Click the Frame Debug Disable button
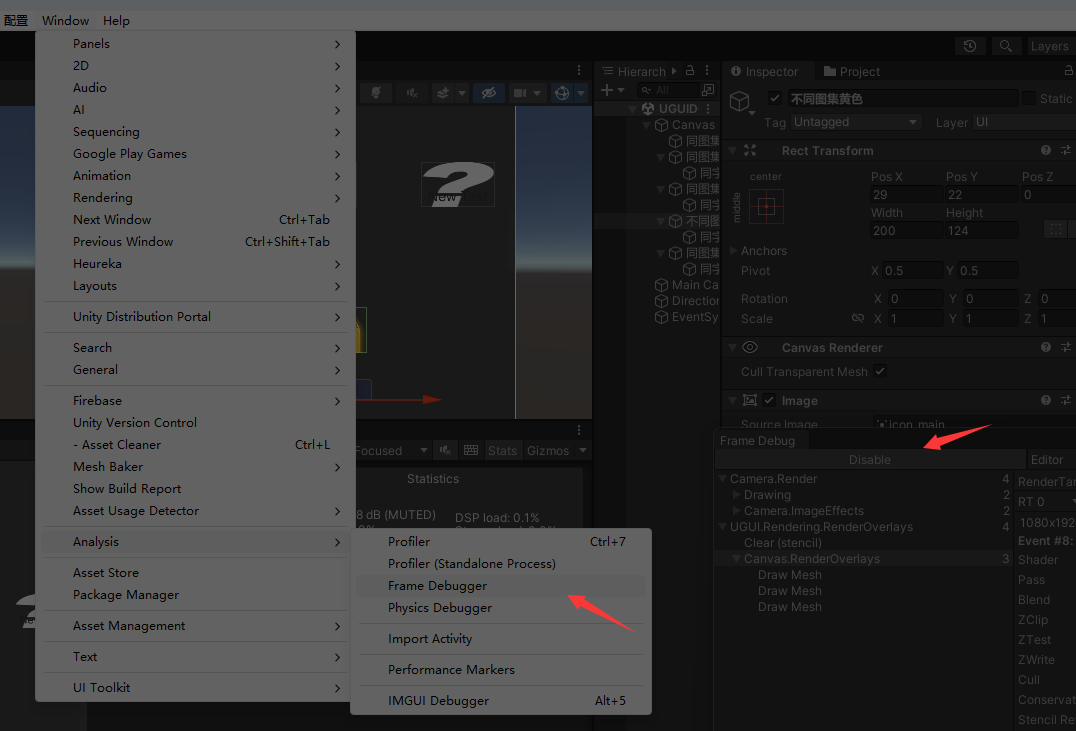The width and height of the screenshot is (1076, 731). point(869,460)
